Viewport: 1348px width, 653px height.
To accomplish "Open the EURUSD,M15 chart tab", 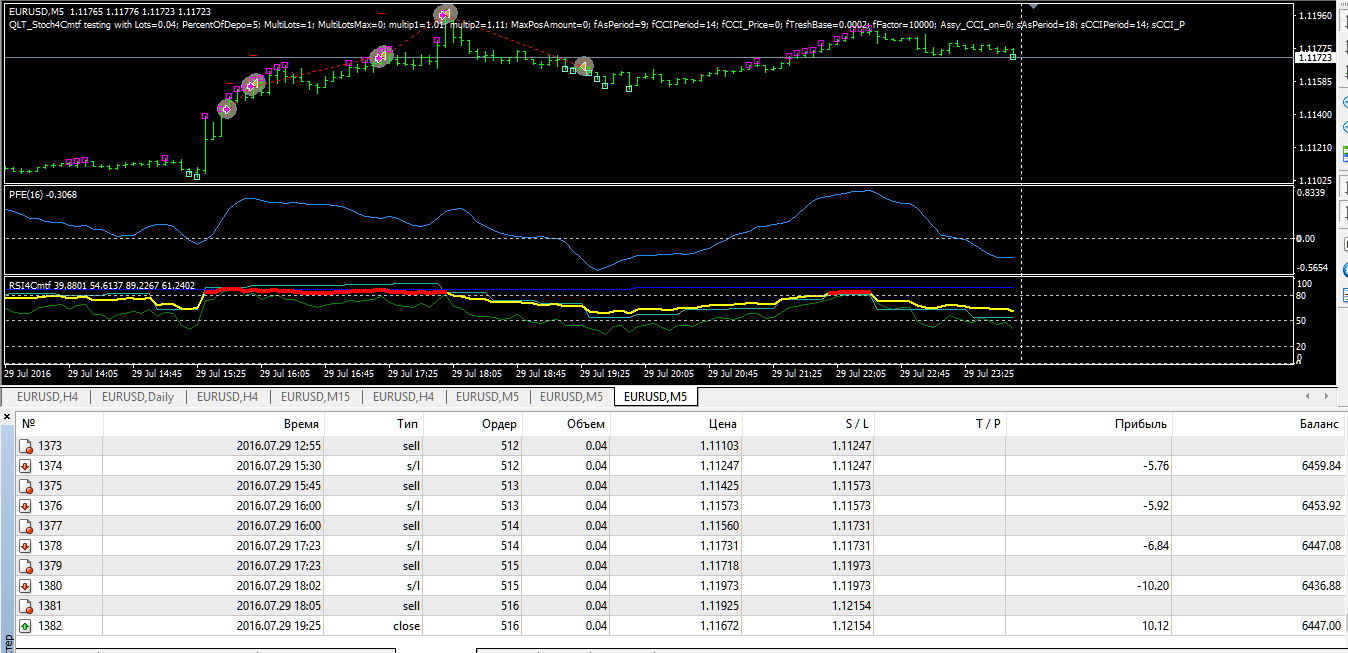I will tap(316, 397).
